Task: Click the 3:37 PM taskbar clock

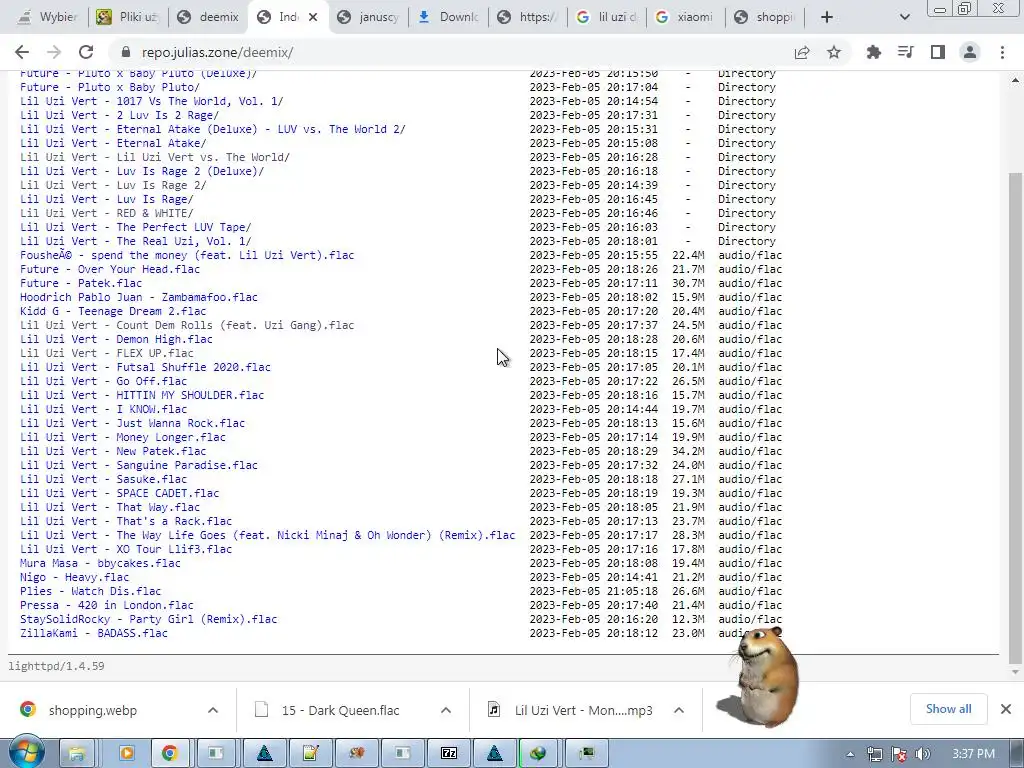Action: pyautogui.click(x=973, y=754)
